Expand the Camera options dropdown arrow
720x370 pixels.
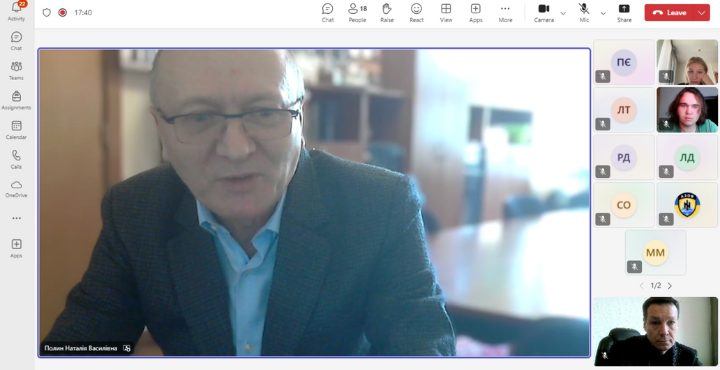click(563, 13)
